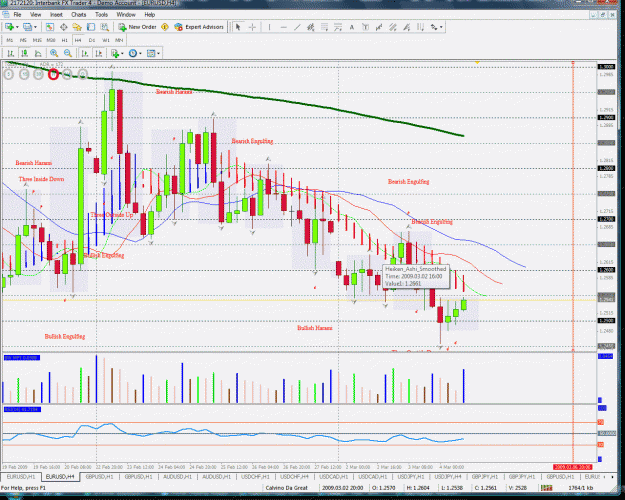Open the Help menu
The height and width of the screenshot is (500, 625).
click(x=149, y=14)
